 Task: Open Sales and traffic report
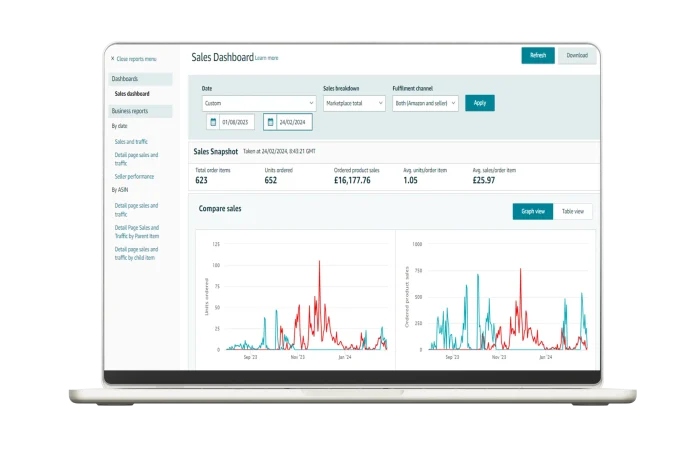tap(131, 142)
